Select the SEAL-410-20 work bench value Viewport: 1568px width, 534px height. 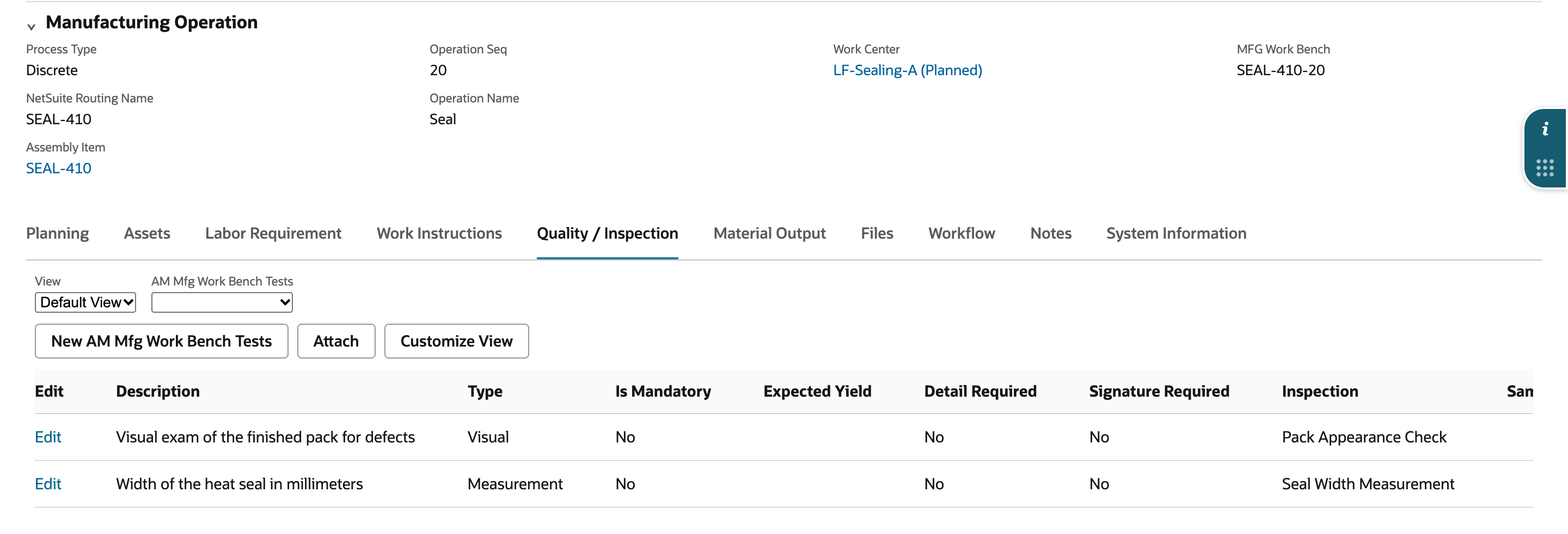[x=1281, y=70]
